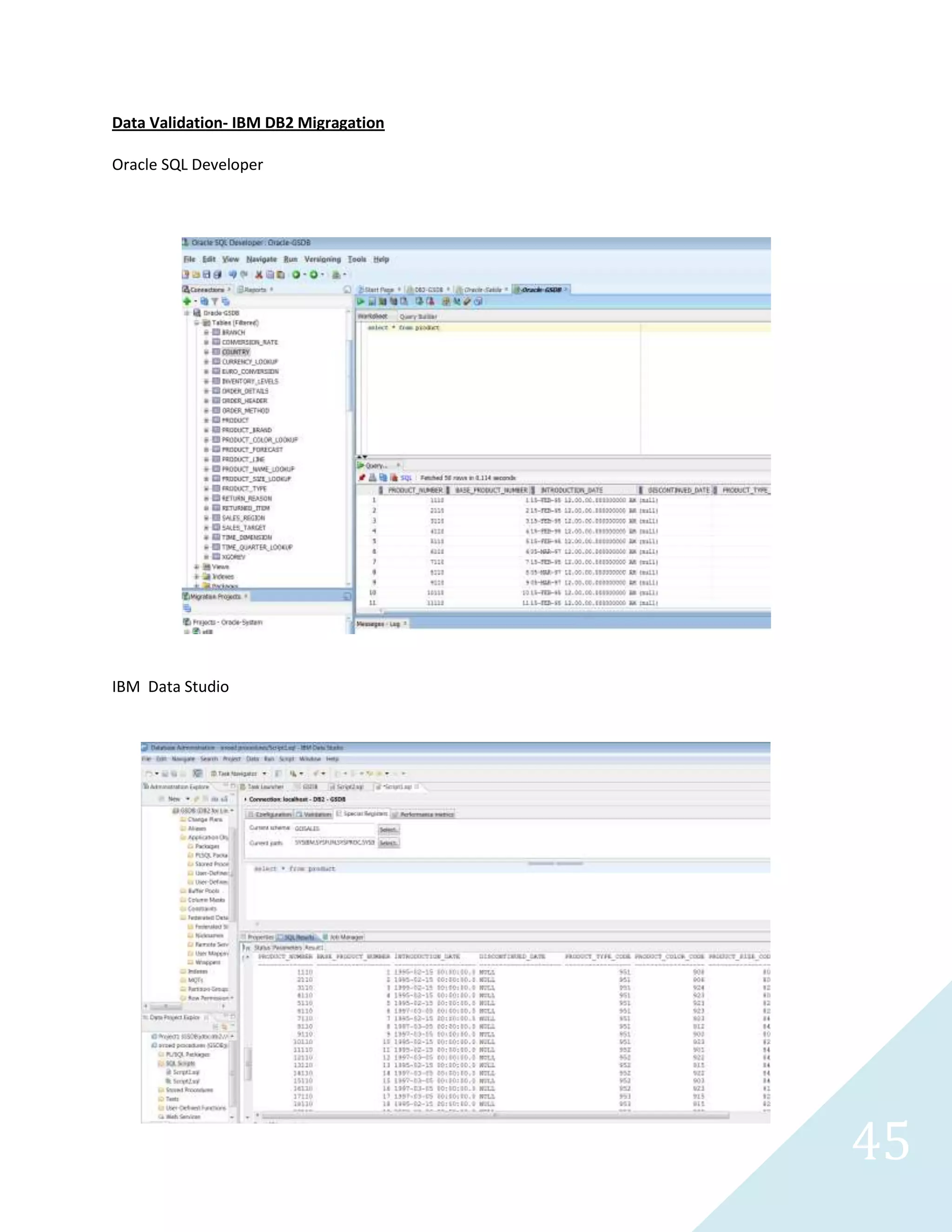Switch to SQL Results tab in Data Studio

tap(298, 937)
